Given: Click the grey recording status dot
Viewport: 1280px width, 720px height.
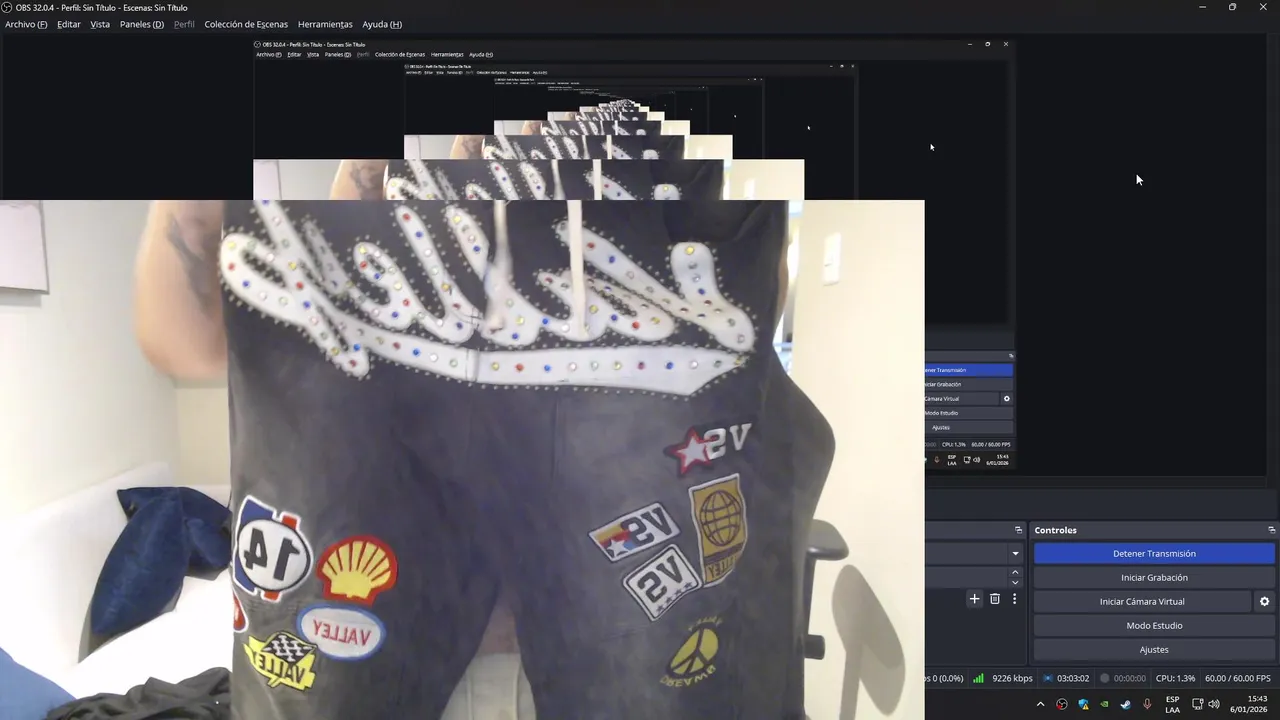Looking at the screenshot, I should (1105, 678).
